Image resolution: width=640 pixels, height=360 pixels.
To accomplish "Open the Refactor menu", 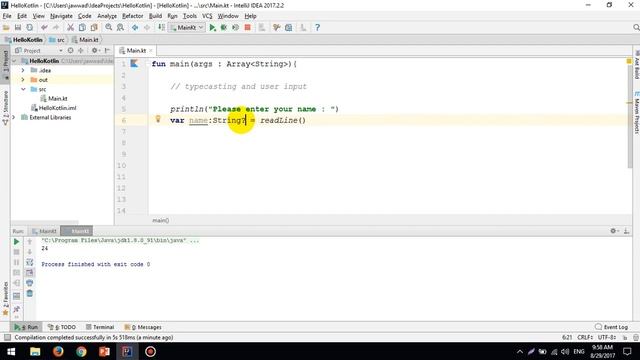I will point(133,16).
